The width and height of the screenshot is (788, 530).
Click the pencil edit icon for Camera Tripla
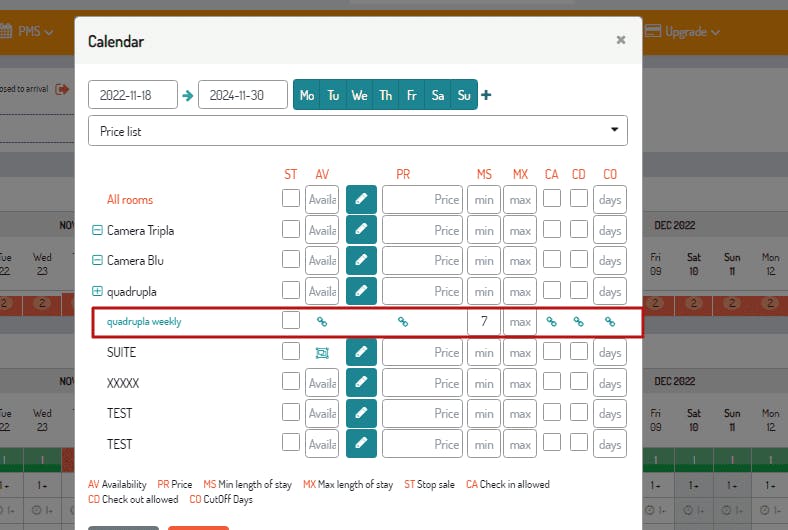click(361, 230)
